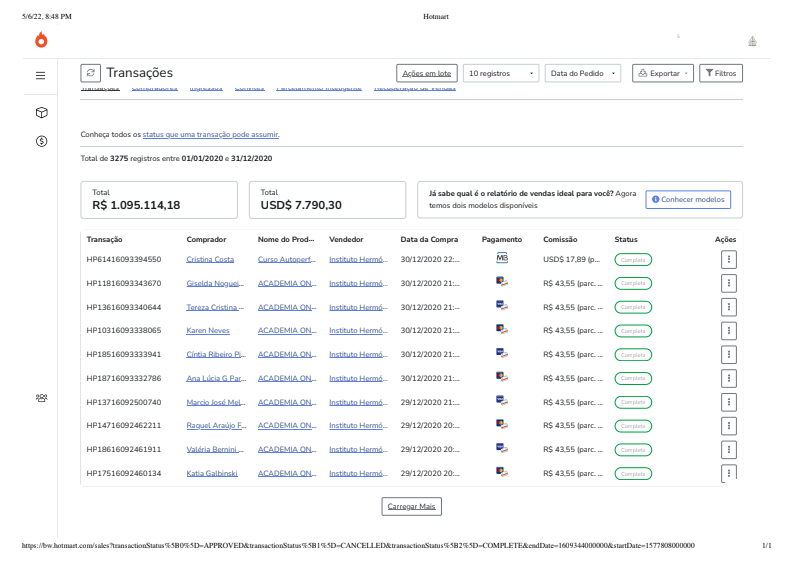Open the Filtros button
This screenshot has height=563, width=795.
coord(721,74)
